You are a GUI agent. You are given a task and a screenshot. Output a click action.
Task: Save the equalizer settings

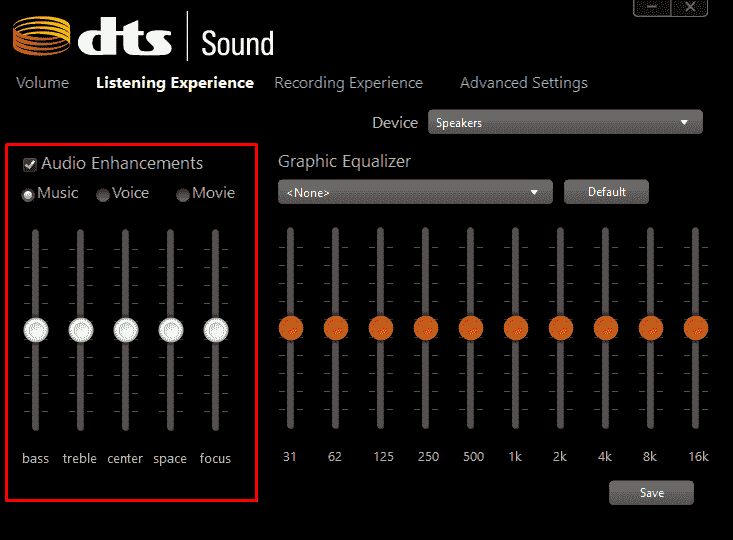(651, 493)
